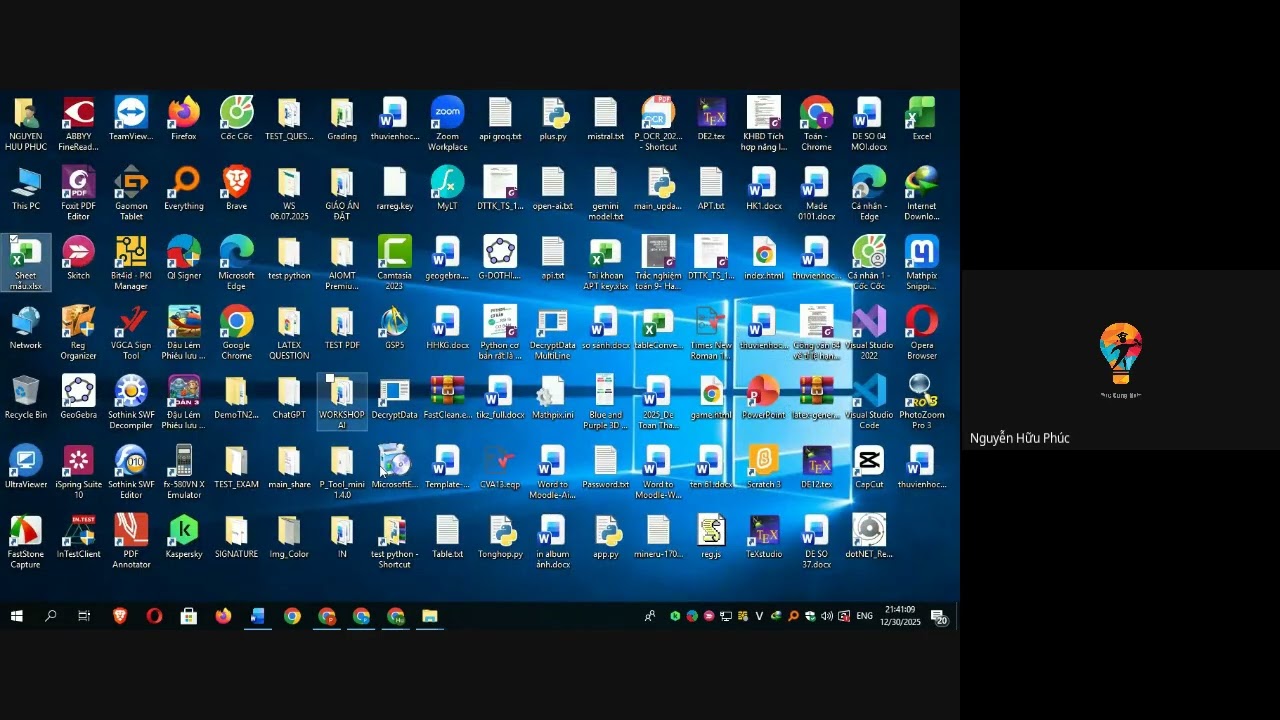The height and width of the screenshot is (720, 1280).
Task: Click the ChatGPT folder on desktop
Action: point(289,397)
